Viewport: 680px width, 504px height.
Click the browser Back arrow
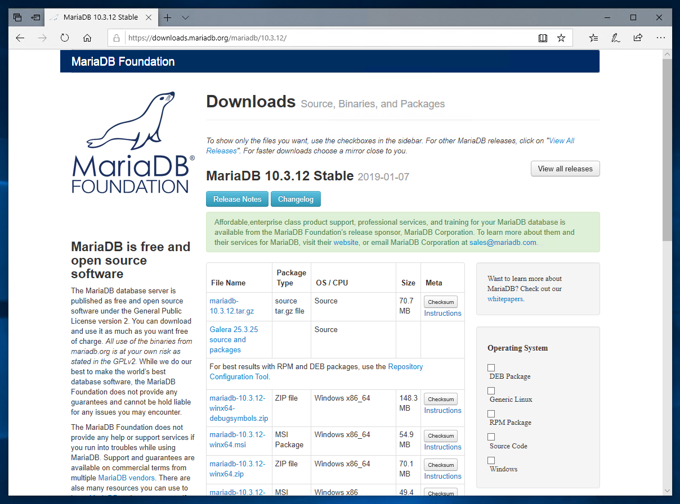click(x=20, y=38)
